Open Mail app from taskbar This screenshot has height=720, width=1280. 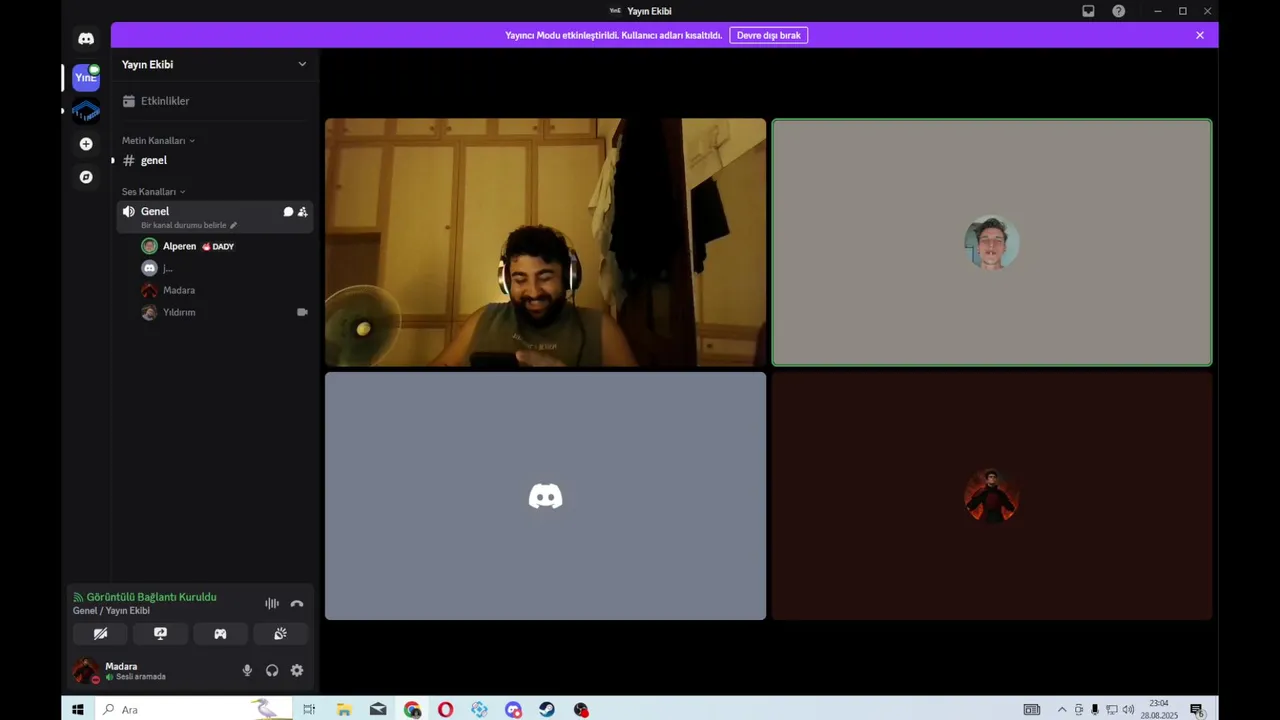click(x=378, y=709)
